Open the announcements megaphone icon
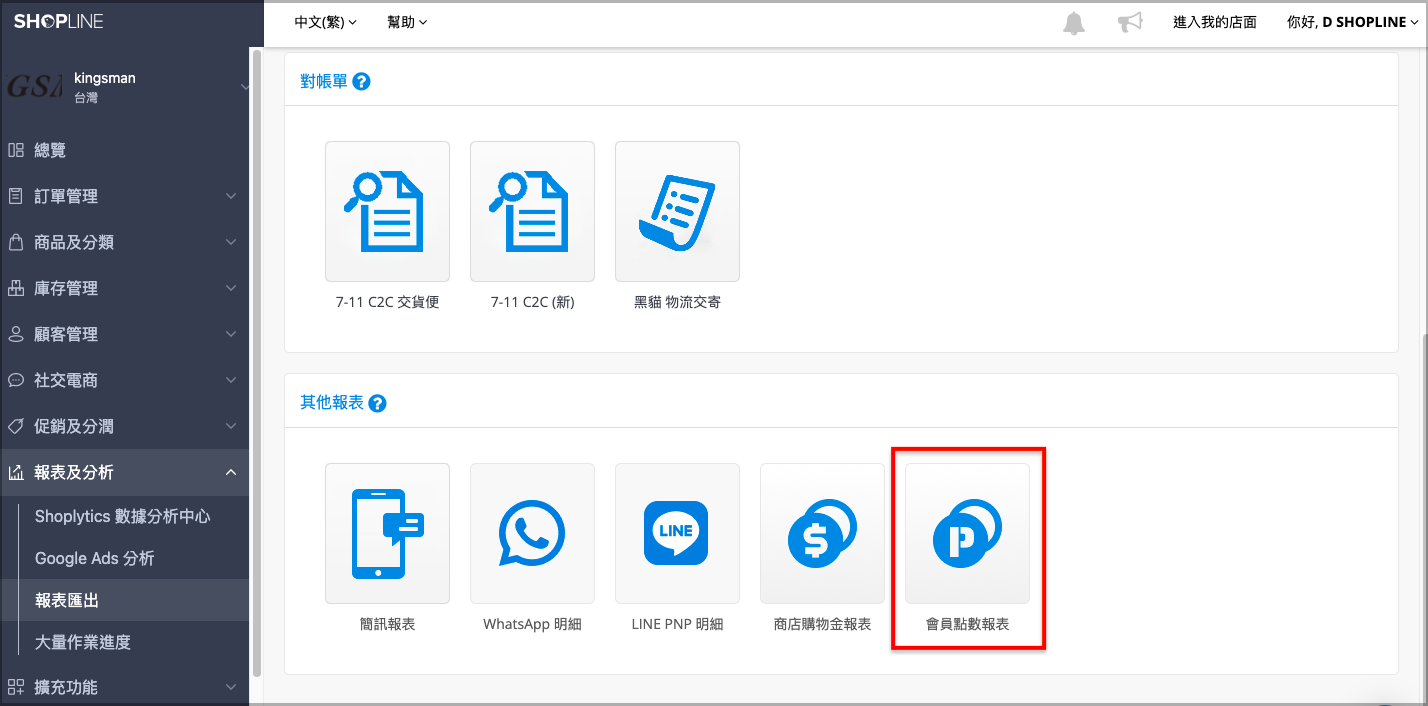Viewport: 1428px width, 706px height. point(1130,23)
